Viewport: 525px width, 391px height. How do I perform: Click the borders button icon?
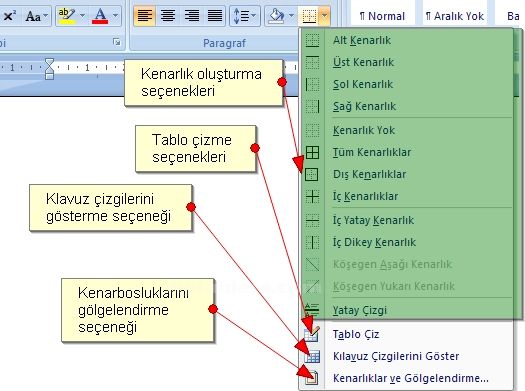(x=309, y=16)
